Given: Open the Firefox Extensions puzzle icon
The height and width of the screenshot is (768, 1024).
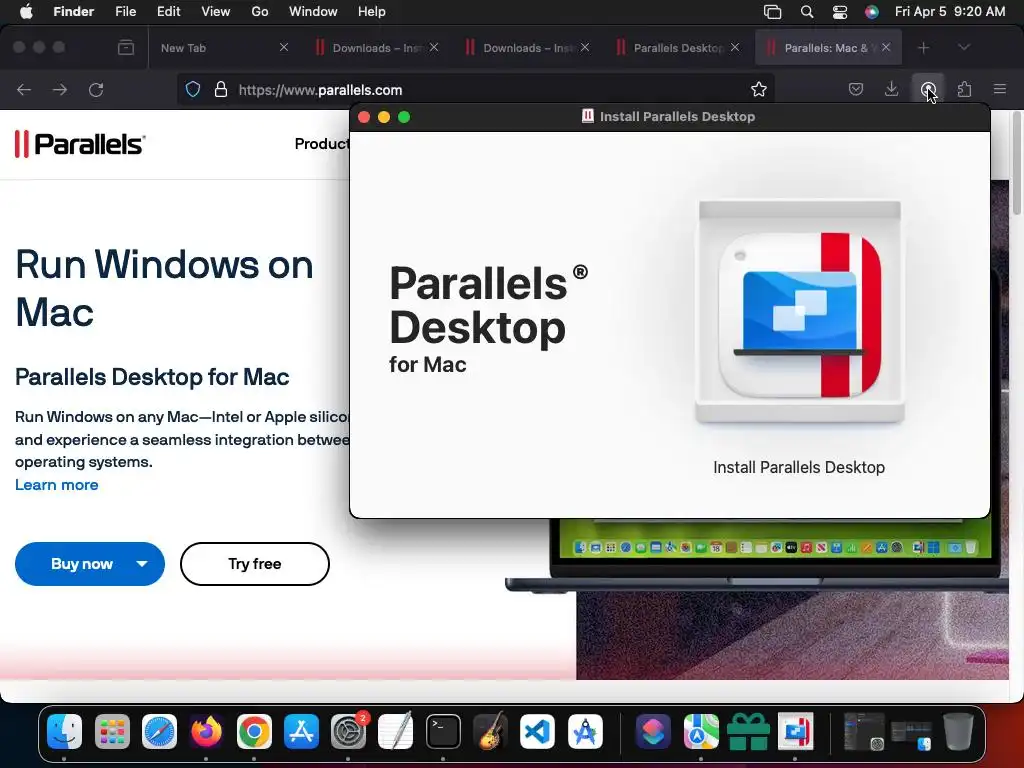Looking at the screenshot, I should (x=964, y=89).
